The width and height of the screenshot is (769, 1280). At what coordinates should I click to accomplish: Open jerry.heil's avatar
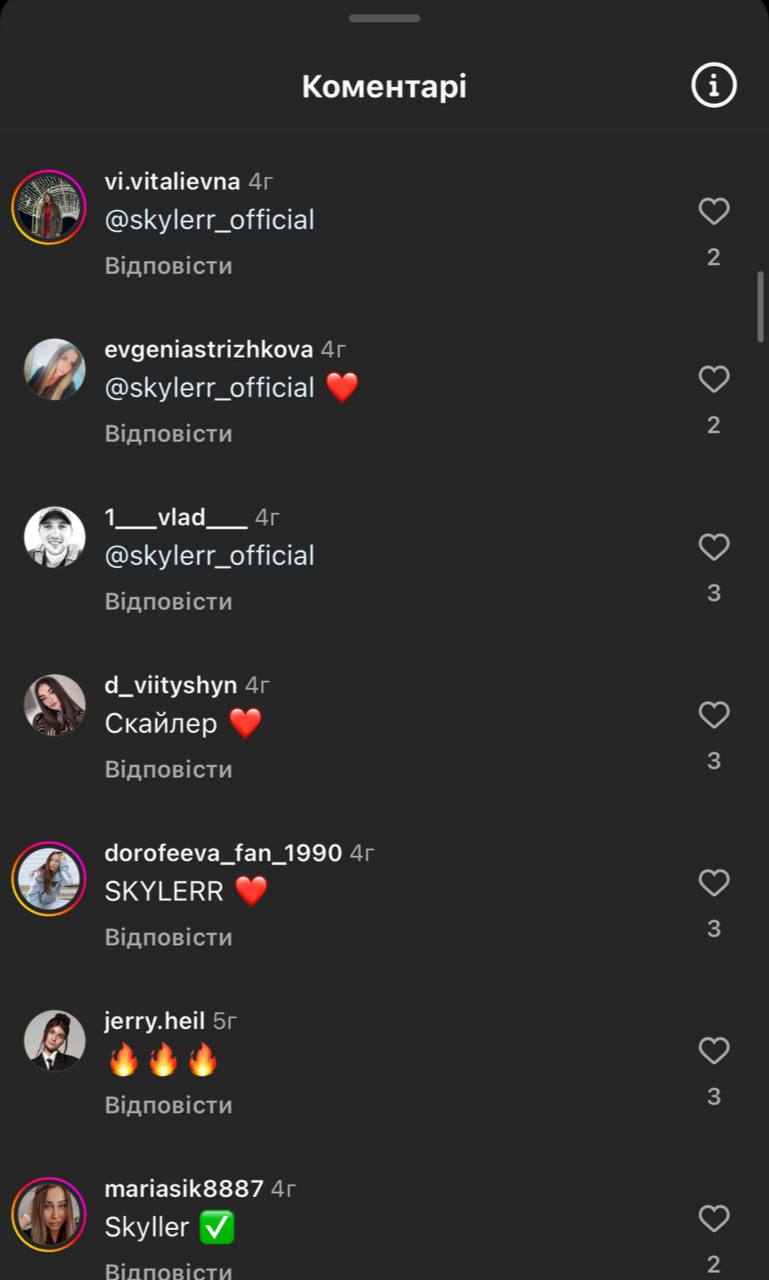pyautogui.click(x=54, y=1041)
